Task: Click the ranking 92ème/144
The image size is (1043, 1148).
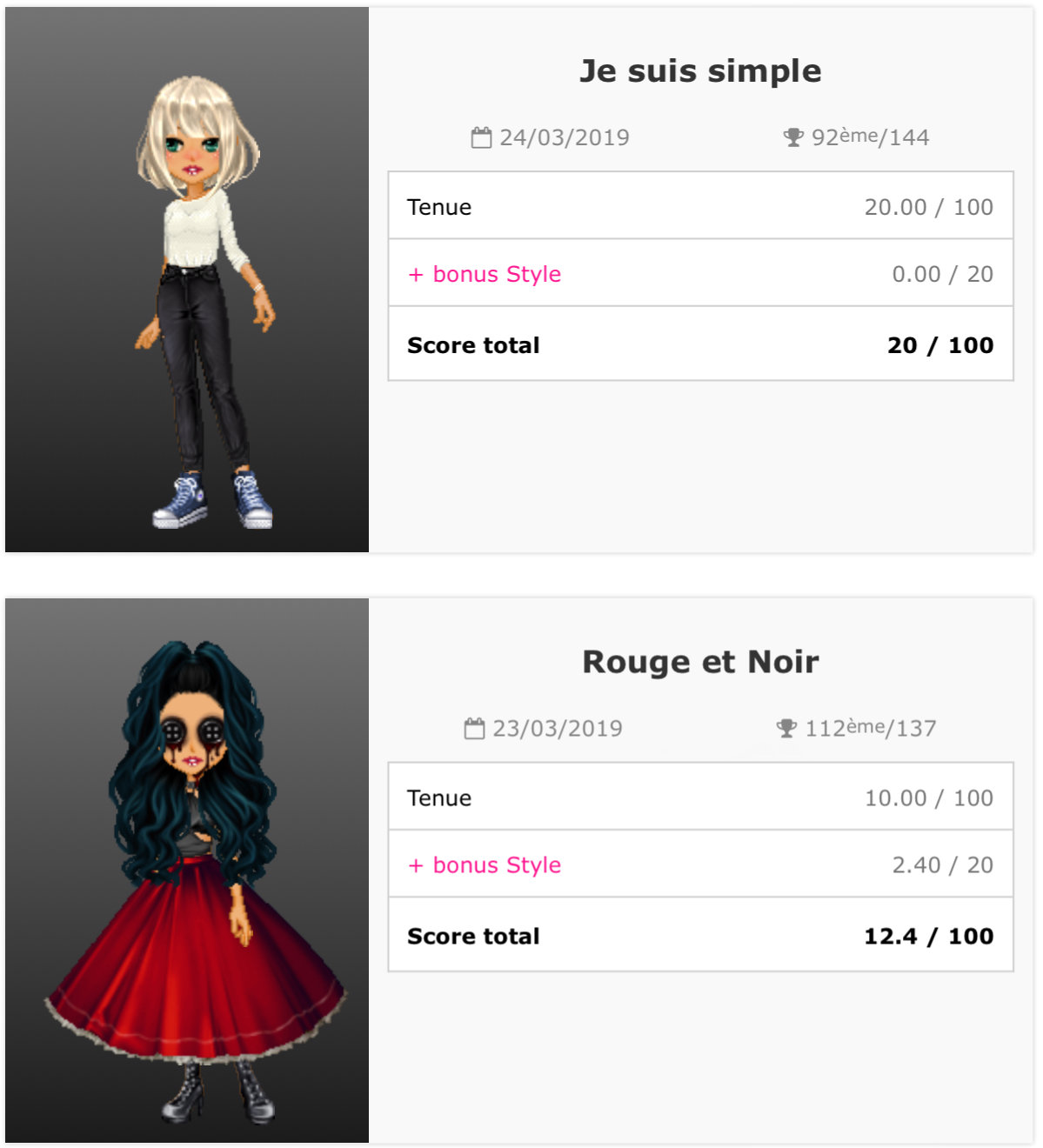Action: tap(870, 137)
